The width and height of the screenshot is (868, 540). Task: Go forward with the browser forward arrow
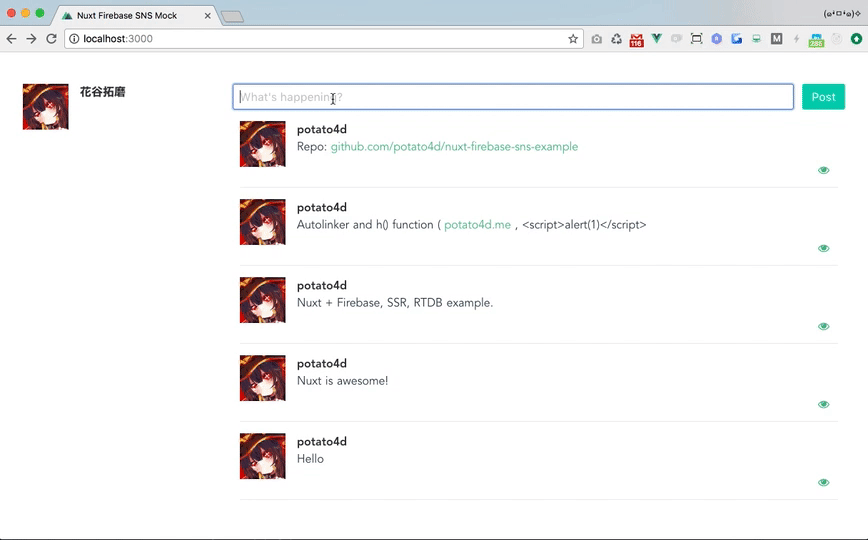[31, 39]
